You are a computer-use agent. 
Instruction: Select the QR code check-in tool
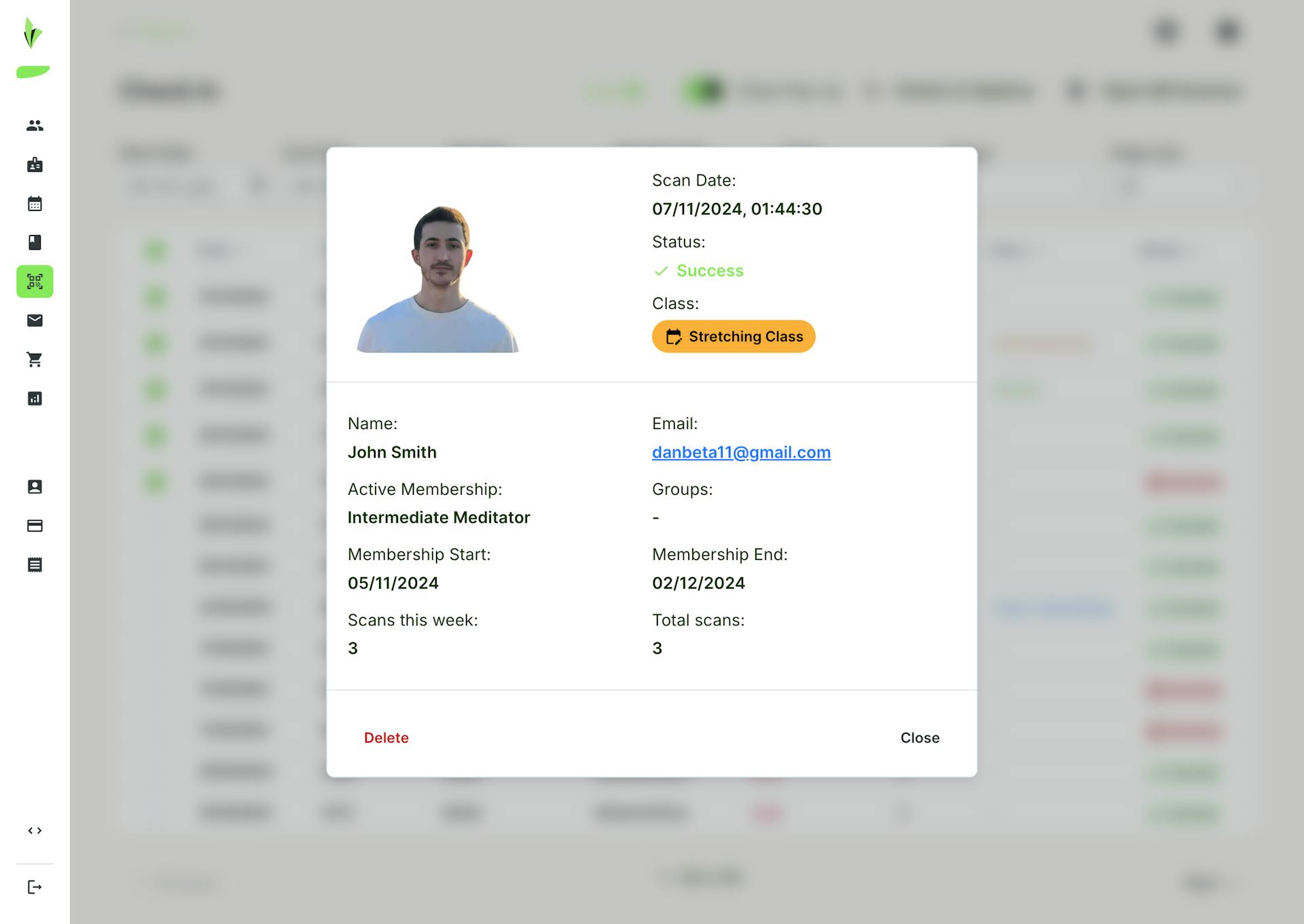[x=35, y=282]
